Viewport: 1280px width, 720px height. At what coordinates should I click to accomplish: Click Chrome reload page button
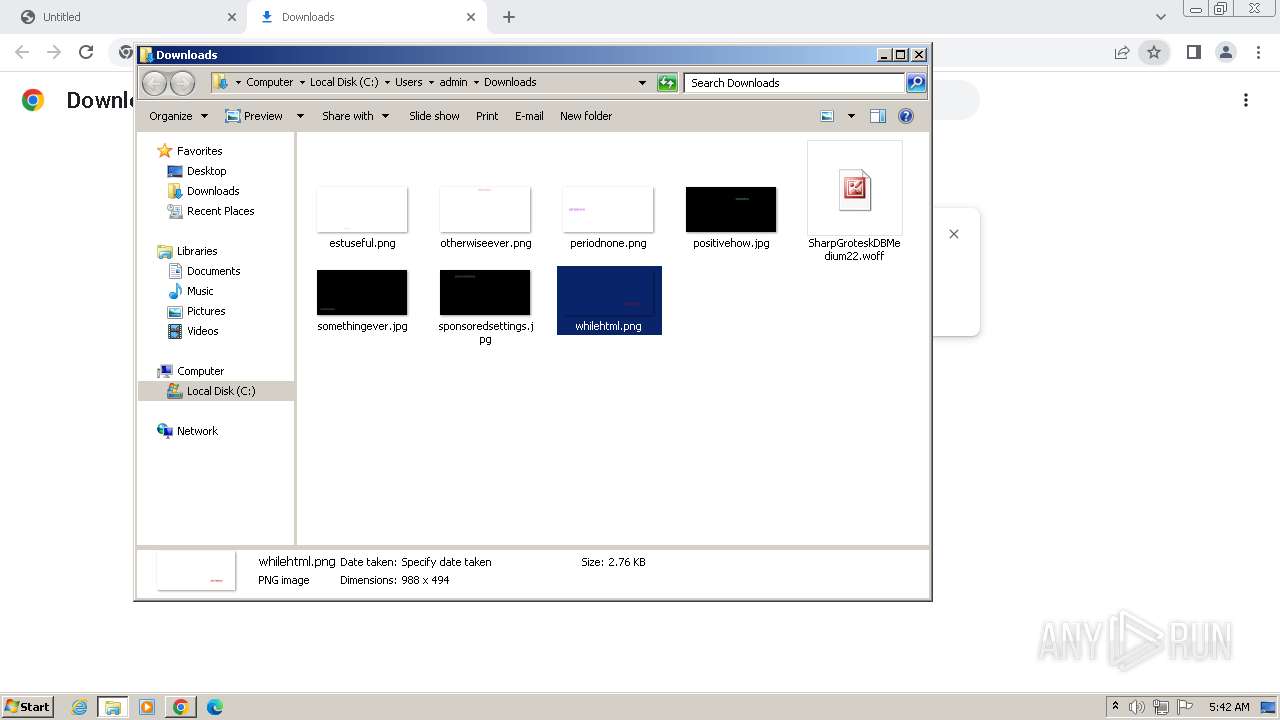[x=86, y=52]
